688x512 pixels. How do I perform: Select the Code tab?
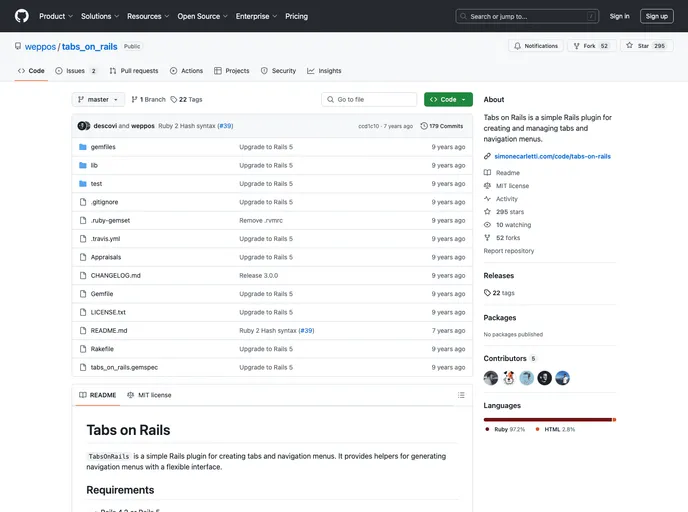(31, 71)
